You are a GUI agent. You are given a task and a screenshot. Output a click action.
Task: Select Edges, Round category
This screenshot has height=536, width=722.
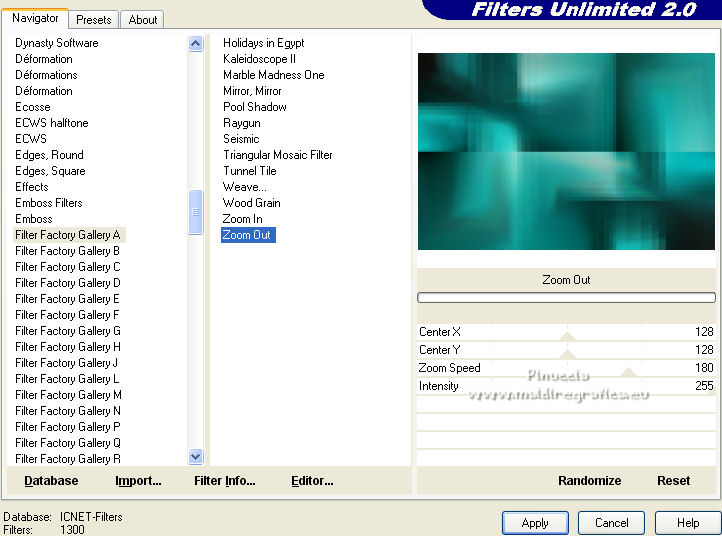click(49, 155)
